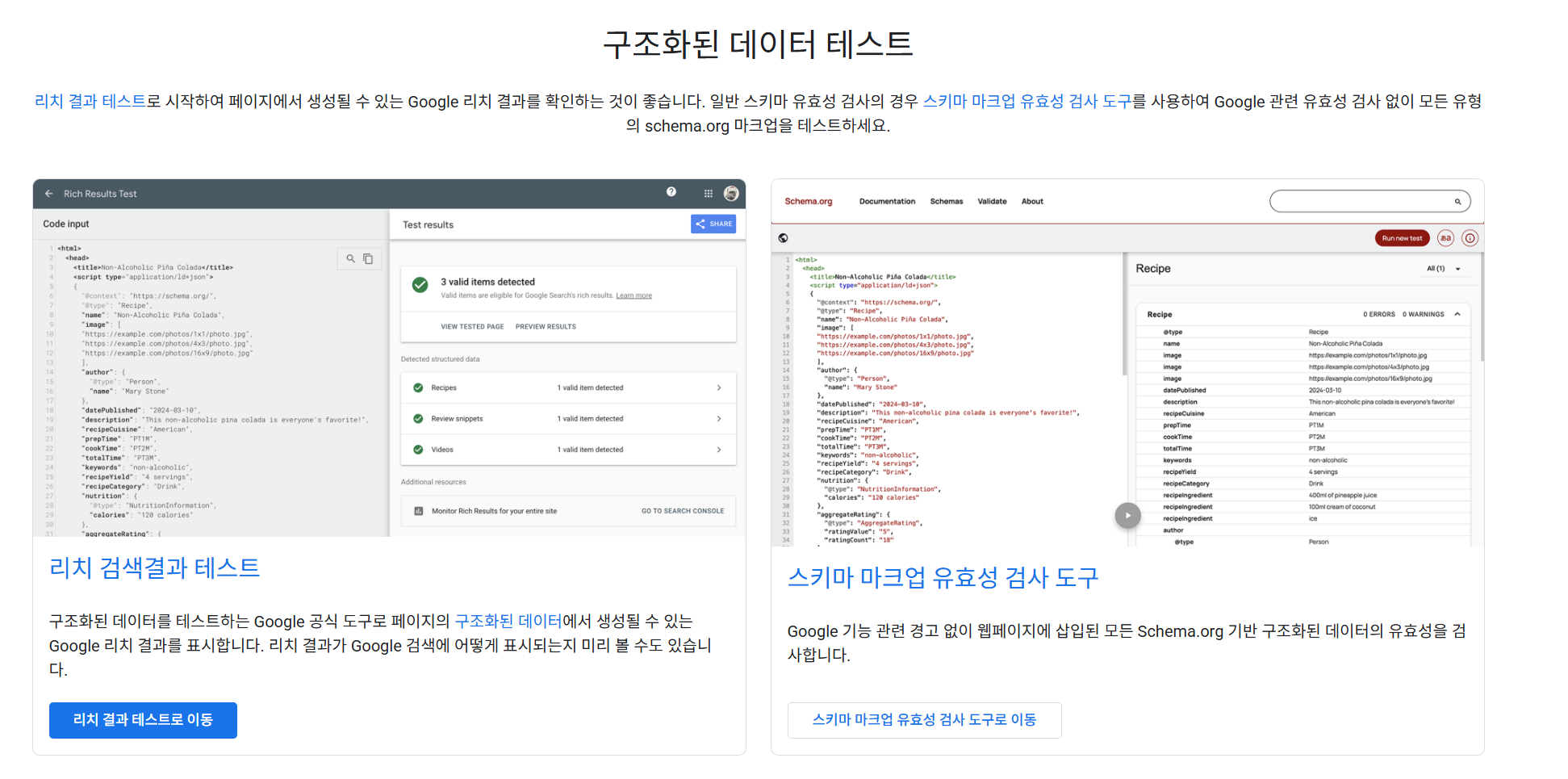
Task: Click the "Non-Alcoholic Piña Colada" name value
Action: [x=1345, y=344]
